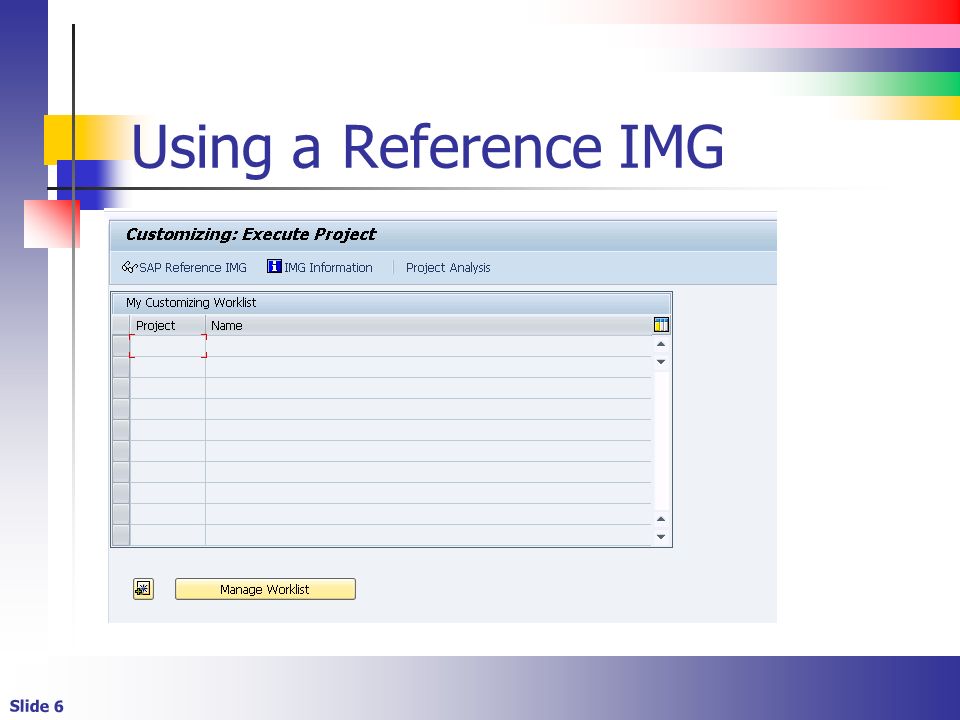This screenshot has height=720, width=960.
Task: Open Project Analysis
Action: point(448,268)
